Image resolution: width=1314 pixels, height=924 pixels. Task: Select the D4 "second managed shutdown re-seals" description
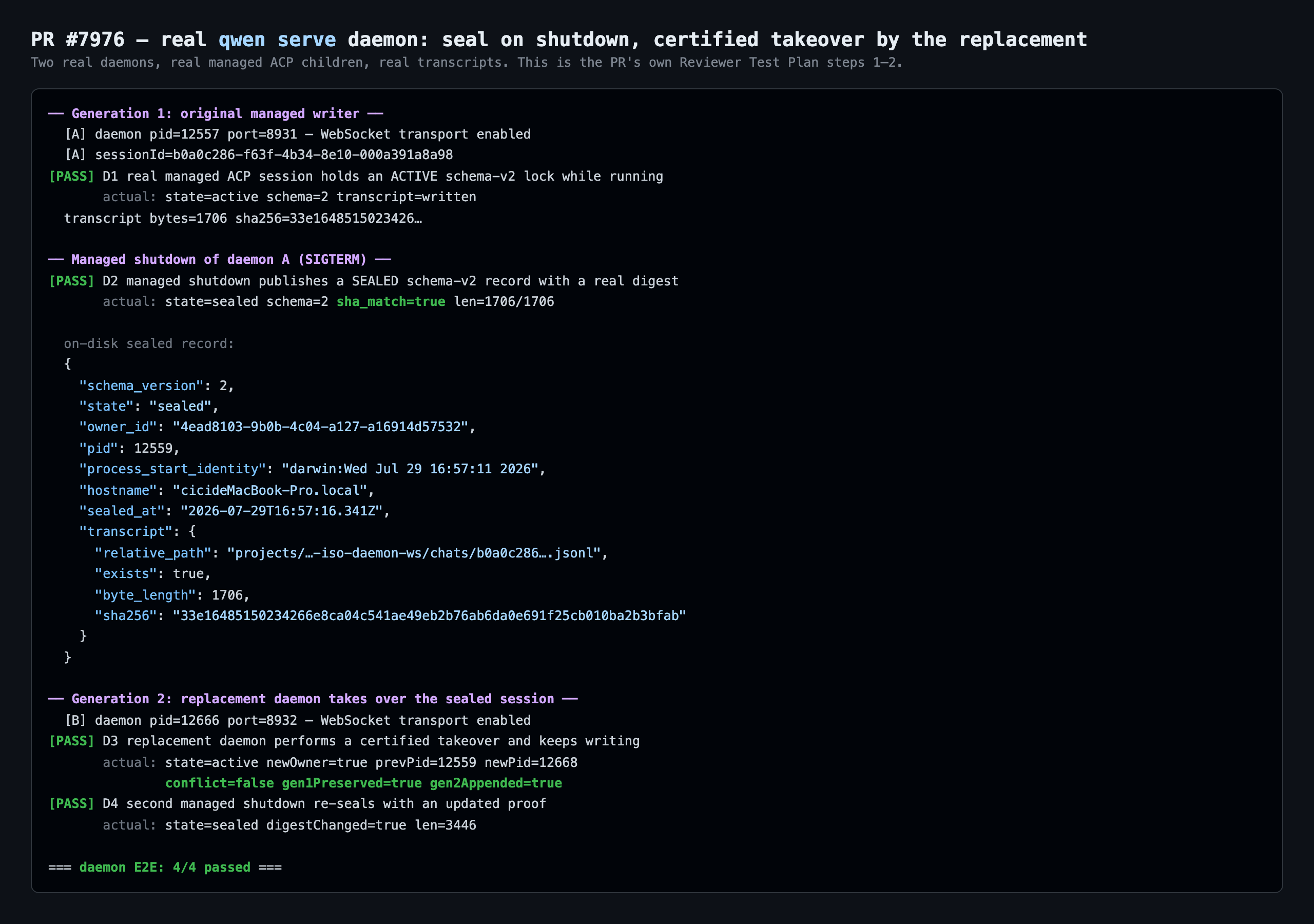click(x=324, y=804)
